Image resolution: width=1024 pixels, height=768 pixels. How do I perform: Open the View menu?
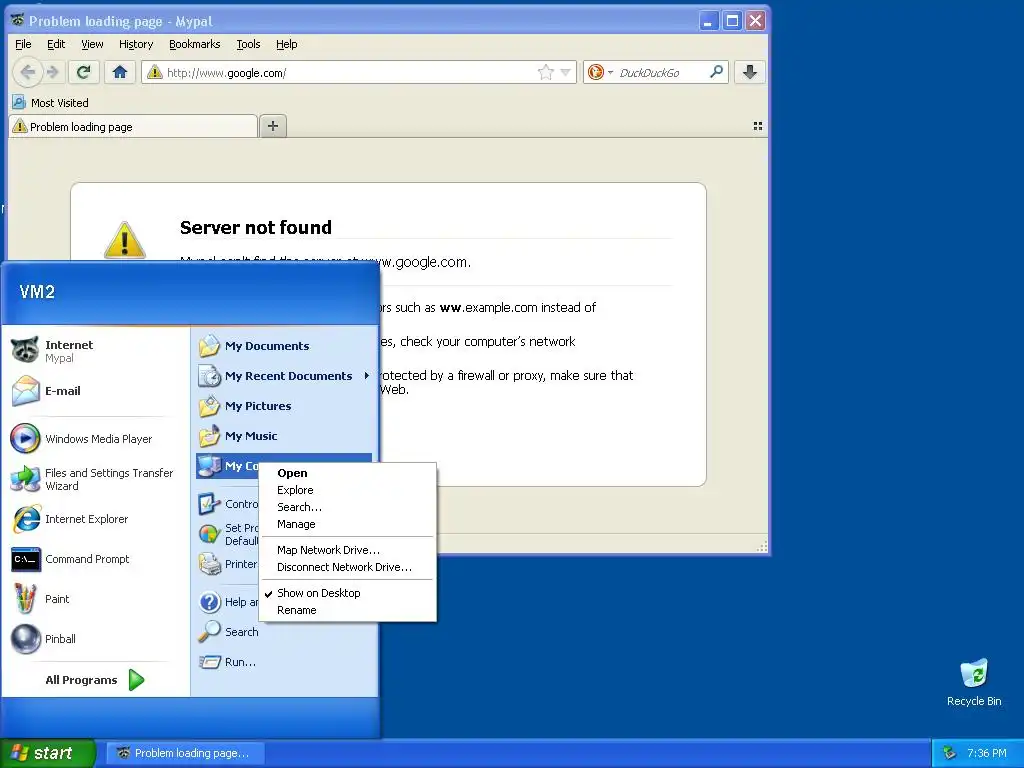92,44
